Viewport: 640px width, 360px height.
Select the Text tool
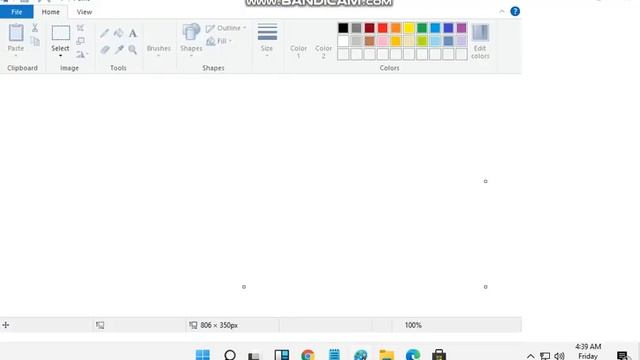[x=133, y=33]
